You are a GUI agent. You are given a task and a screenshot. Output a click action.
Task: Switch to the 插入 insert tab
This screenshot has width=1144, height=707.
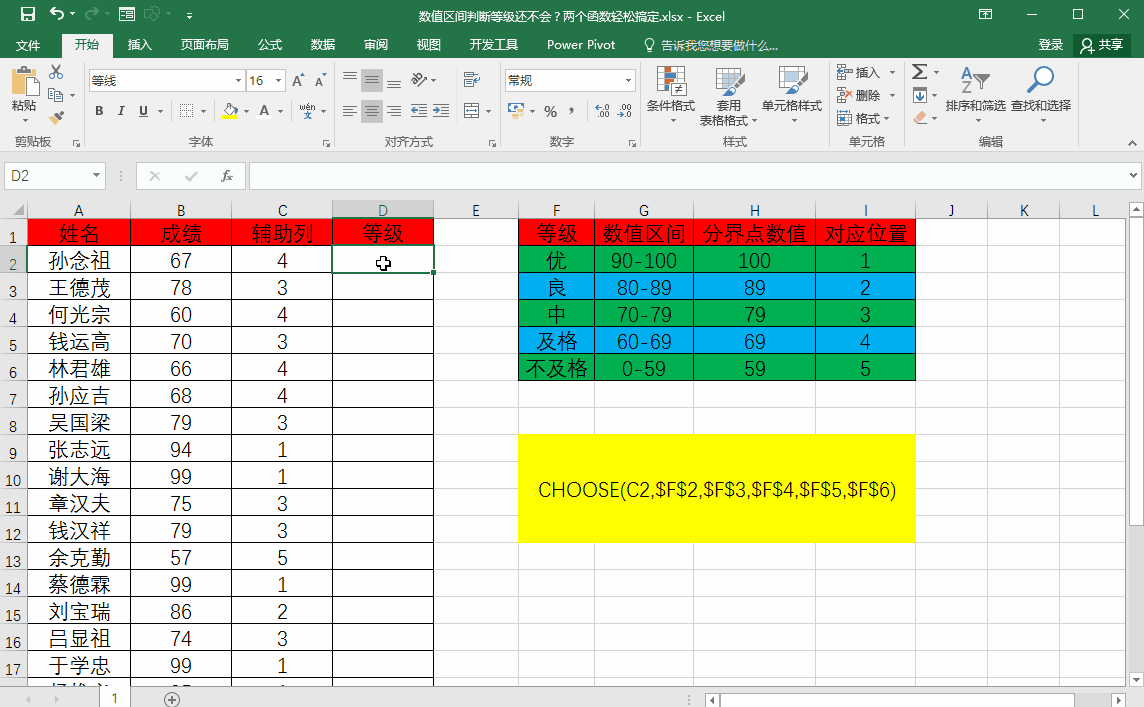click(x=139, y=45)
